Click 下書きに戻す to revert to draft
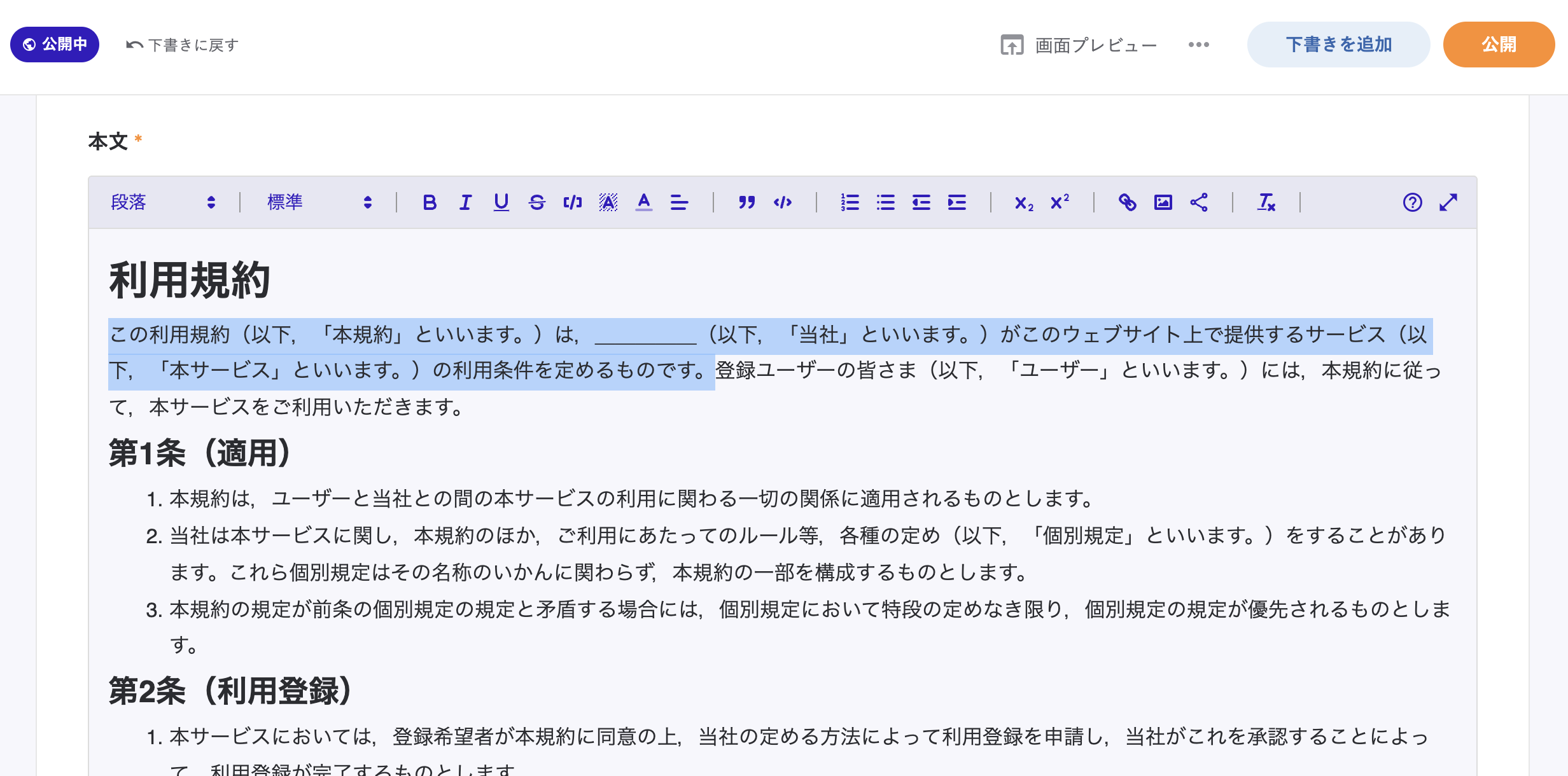Image resolution: width=1568 pixels, height=776 pixels. tap(183, 45)
